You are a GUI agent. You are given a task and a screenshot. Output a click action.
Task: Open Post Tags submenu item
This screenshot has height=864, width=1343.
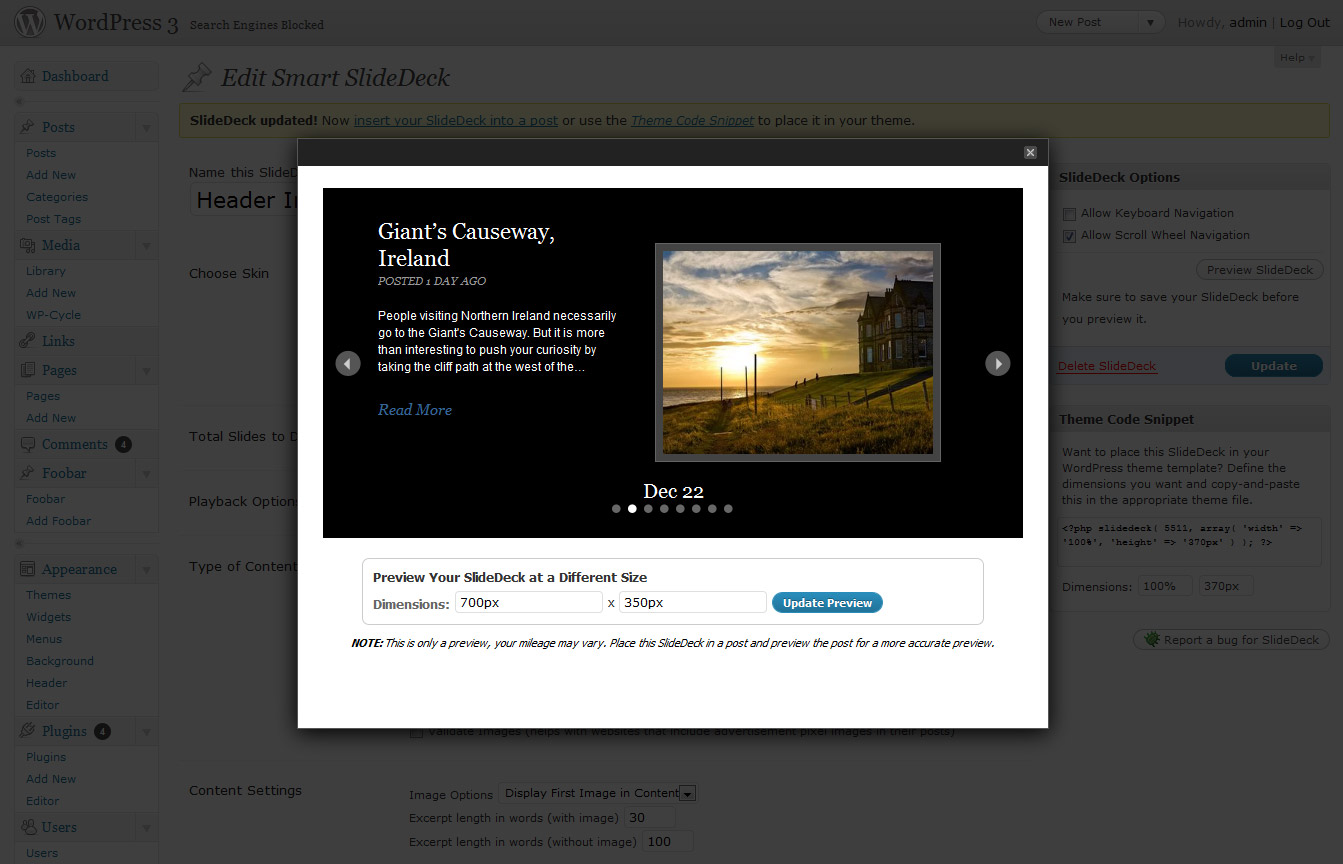tap(54, 219)
